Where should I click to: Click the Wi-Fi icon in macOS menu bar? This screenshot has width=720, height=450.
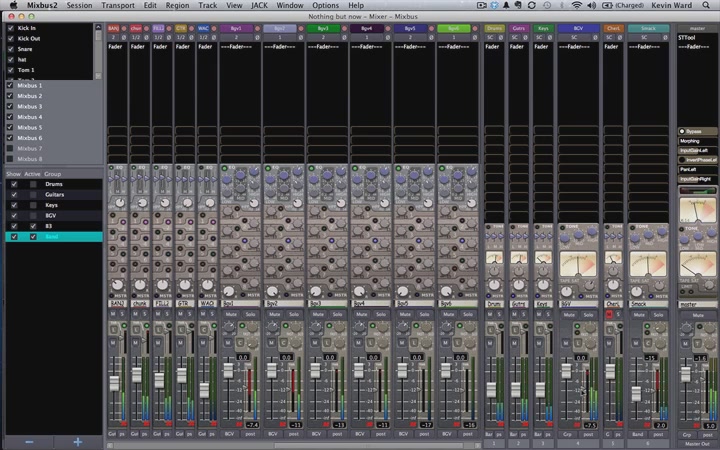(576, 6)
